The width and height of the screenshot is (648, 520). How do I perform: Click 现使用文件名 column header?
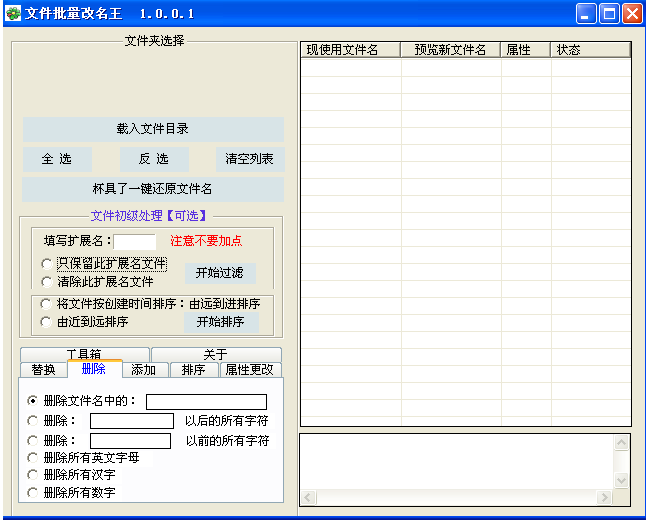(350, 50)
